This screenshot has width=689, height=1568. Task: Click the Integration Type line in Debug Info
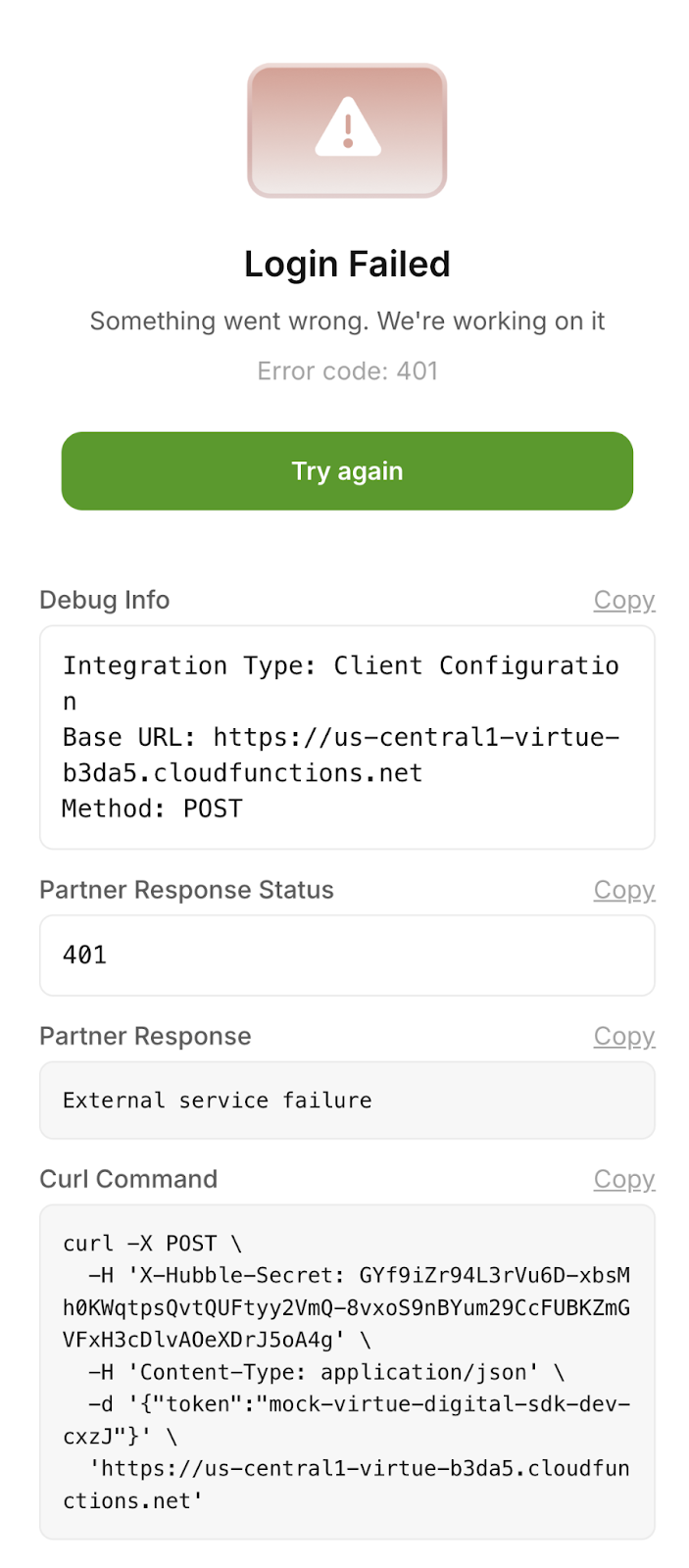coord(340,666)
